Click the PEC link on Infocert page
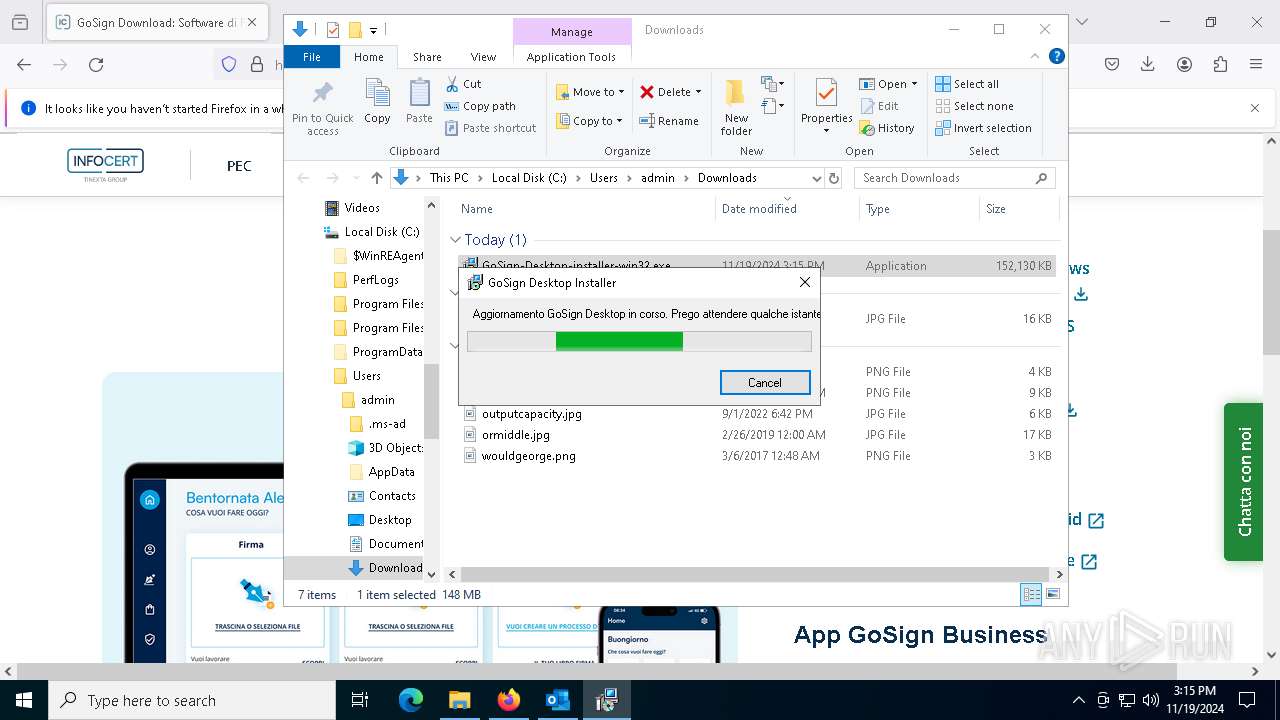 (x=239, y=166)
